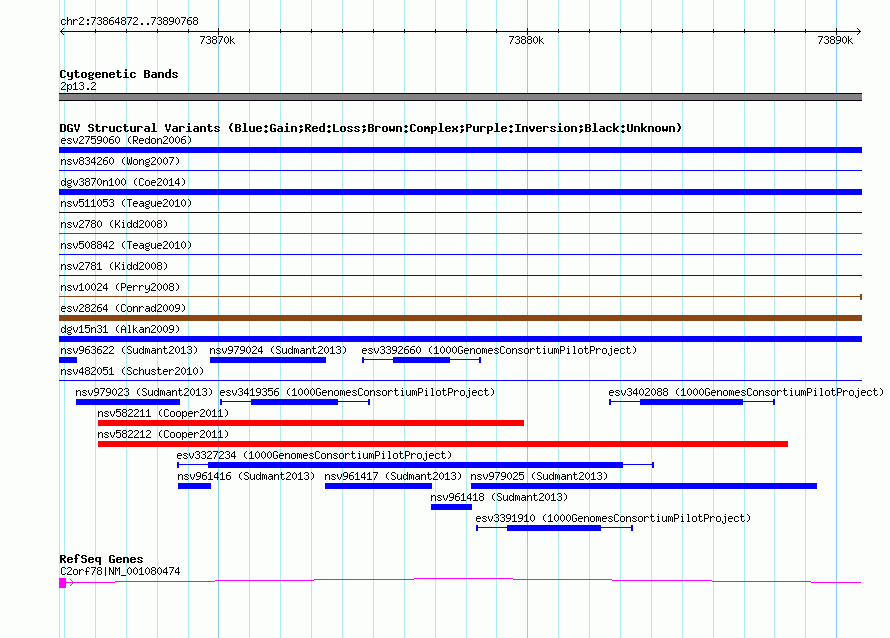The width and height of the screenshot is (890, 638).
Task: Click the RefSeq Genes track title
Action: pos(101,559)
